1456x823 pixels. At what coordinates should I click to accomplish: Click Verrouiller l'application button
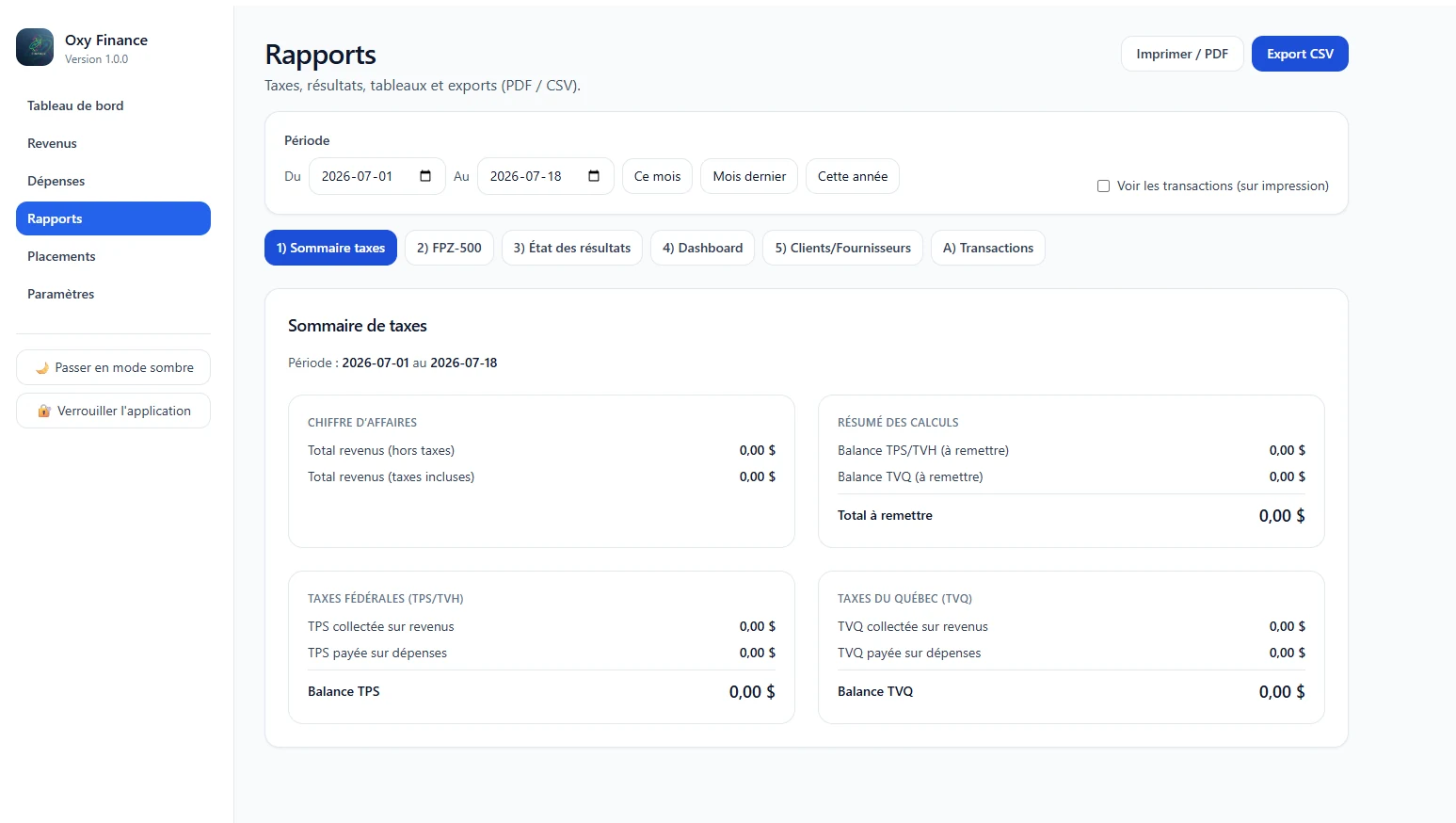coord(113,411)
